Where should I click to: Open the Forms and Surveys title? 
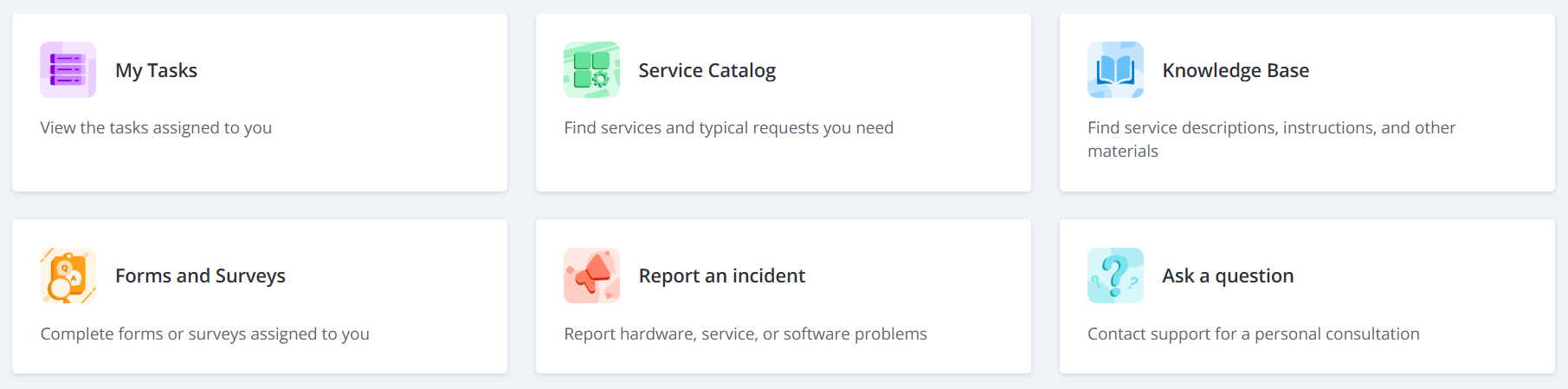200,276
